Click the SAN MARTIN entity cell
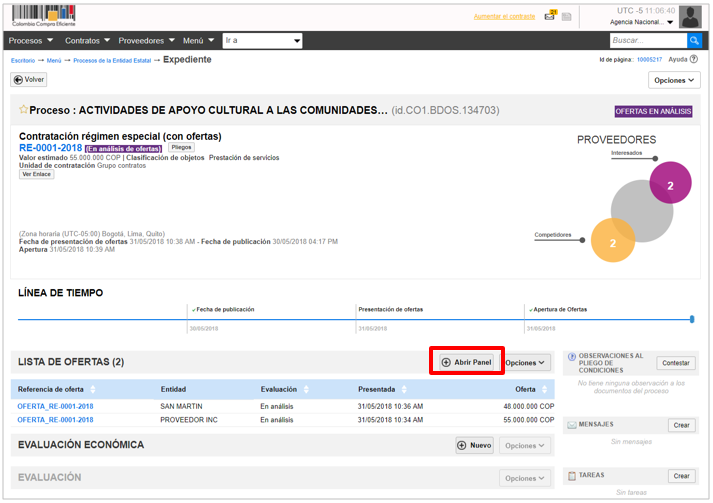This screenshot has height=503, width=713. pyautogui.click(x=181, y=406)
